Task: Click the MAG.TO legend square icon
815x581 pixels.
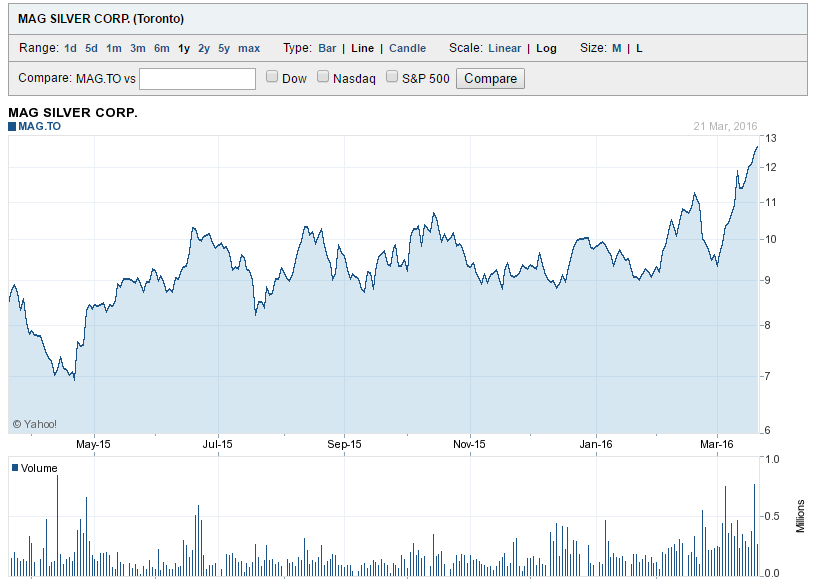Action: click(x=13, y=126)
